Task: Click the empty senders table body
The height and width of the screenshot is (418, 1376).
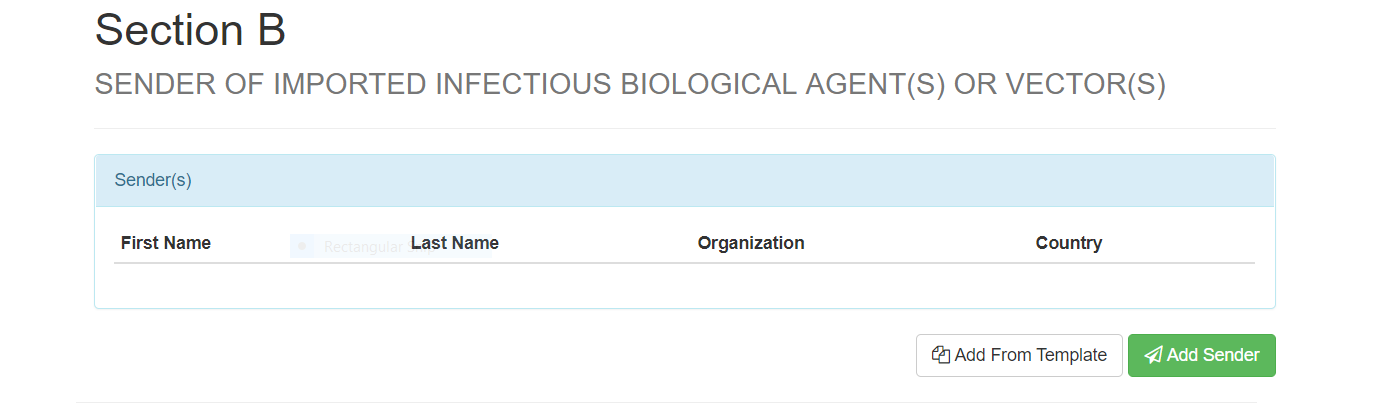Action: [x=684, y=285]
